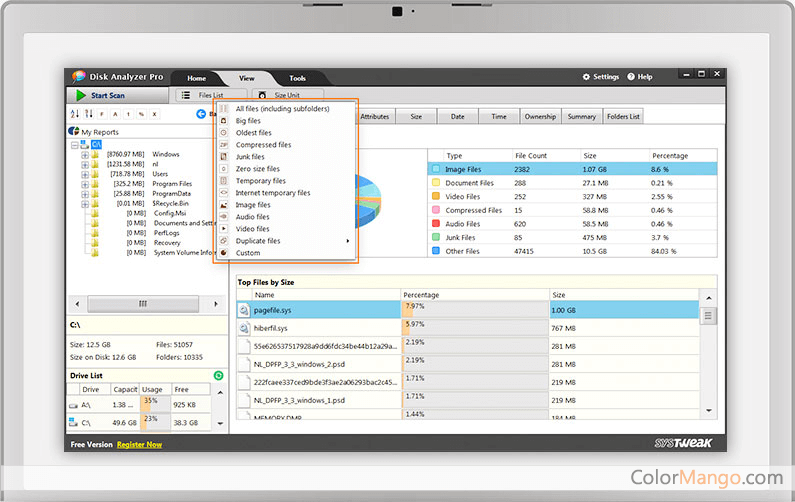
Task: Expand the Windows folder tree node
Action: (x=82, y=155)
